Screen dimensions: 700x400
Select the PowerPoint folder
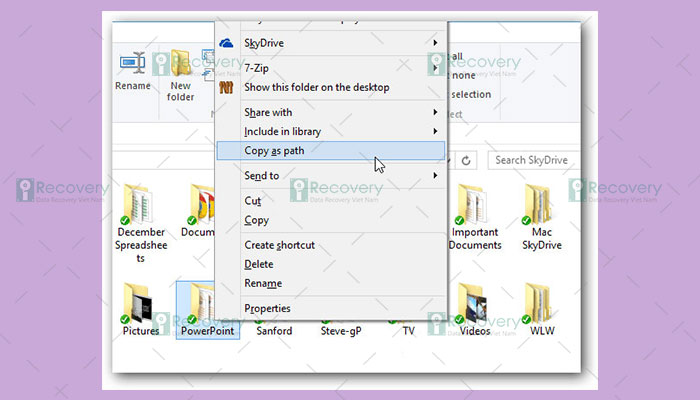click(208, 310)
